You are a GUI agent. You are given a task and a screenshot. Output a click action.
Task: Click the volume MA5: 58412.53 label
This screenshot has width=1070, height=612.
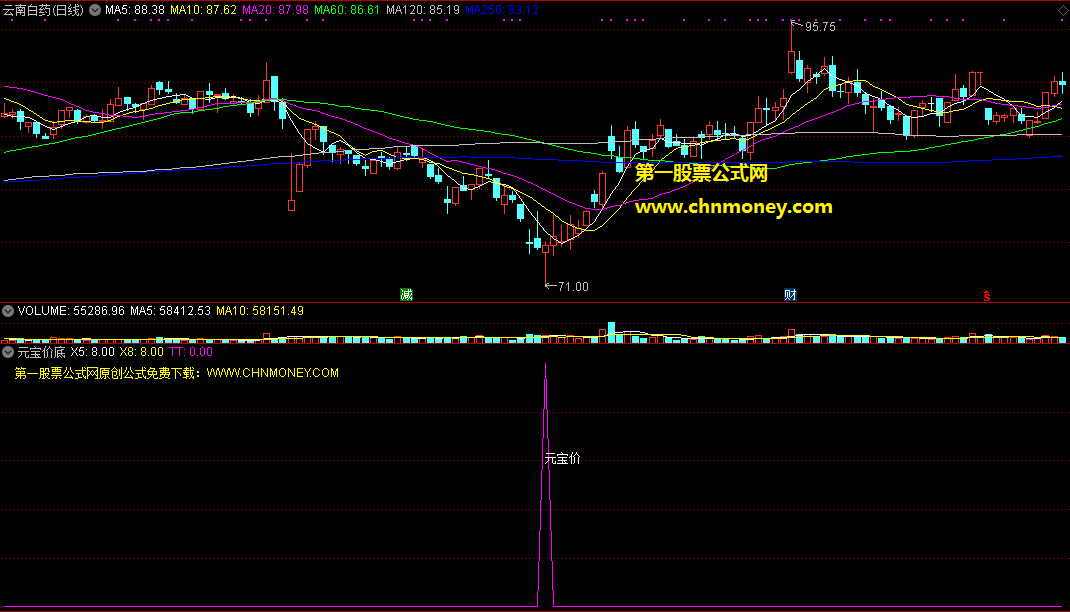pyautogui.click(x=170, y=311)
